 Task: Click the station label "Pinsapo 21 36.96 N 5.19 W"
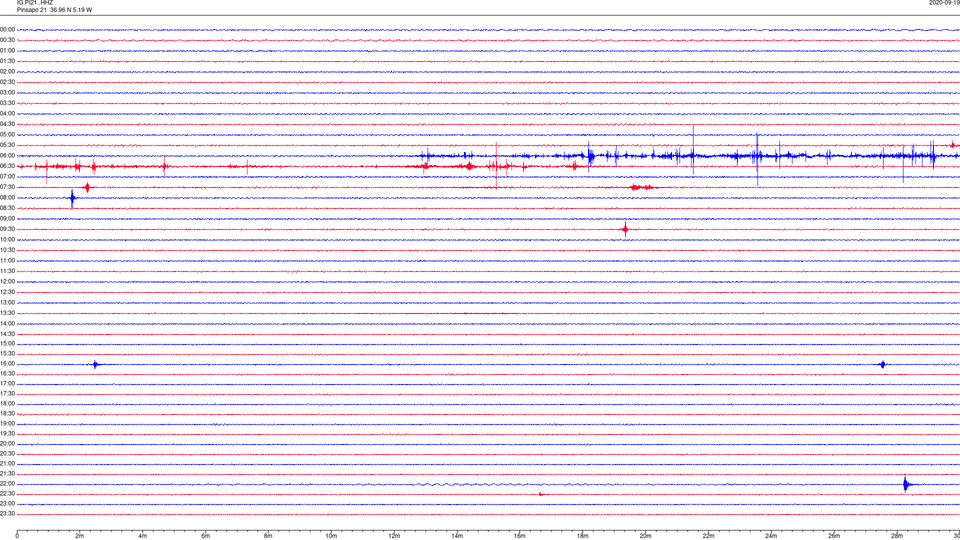coord(54,10)
